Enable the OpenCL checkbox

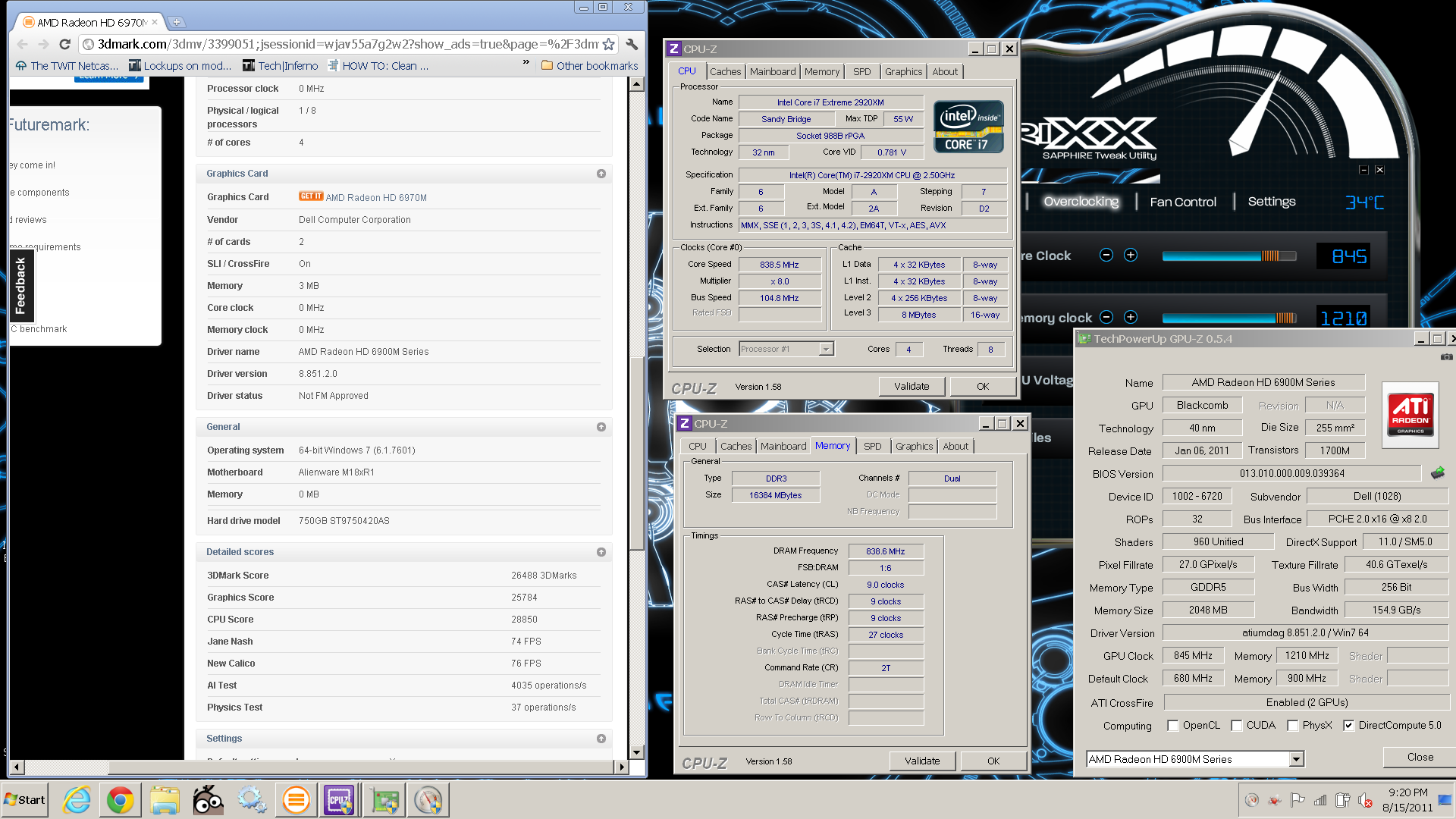[x=1173, y=726]
